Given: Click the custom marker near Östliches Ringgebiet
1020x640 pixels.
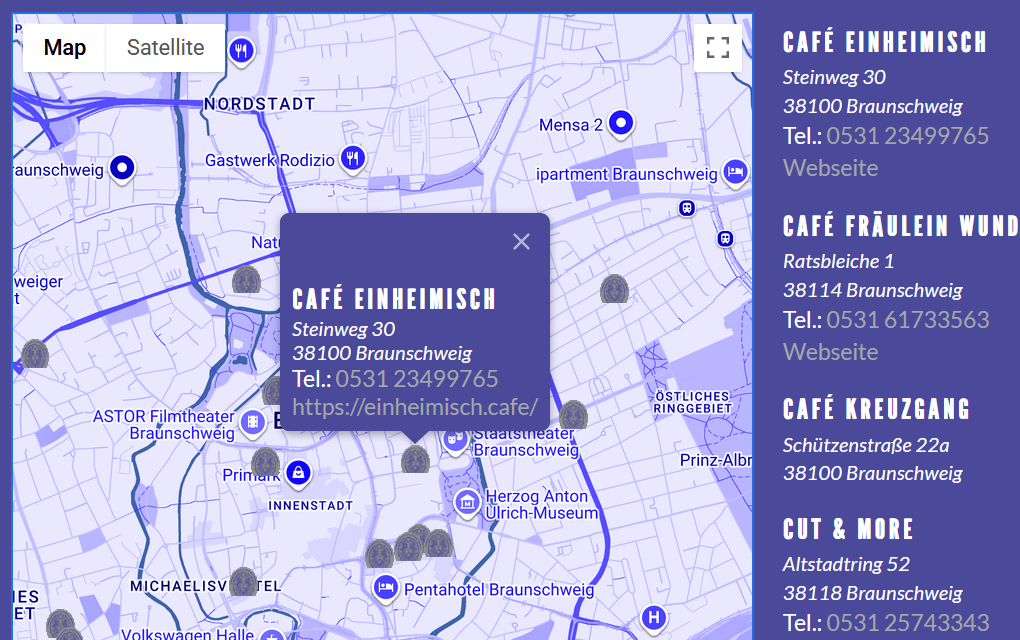Looking at the screenshot, I should point(574,414).
